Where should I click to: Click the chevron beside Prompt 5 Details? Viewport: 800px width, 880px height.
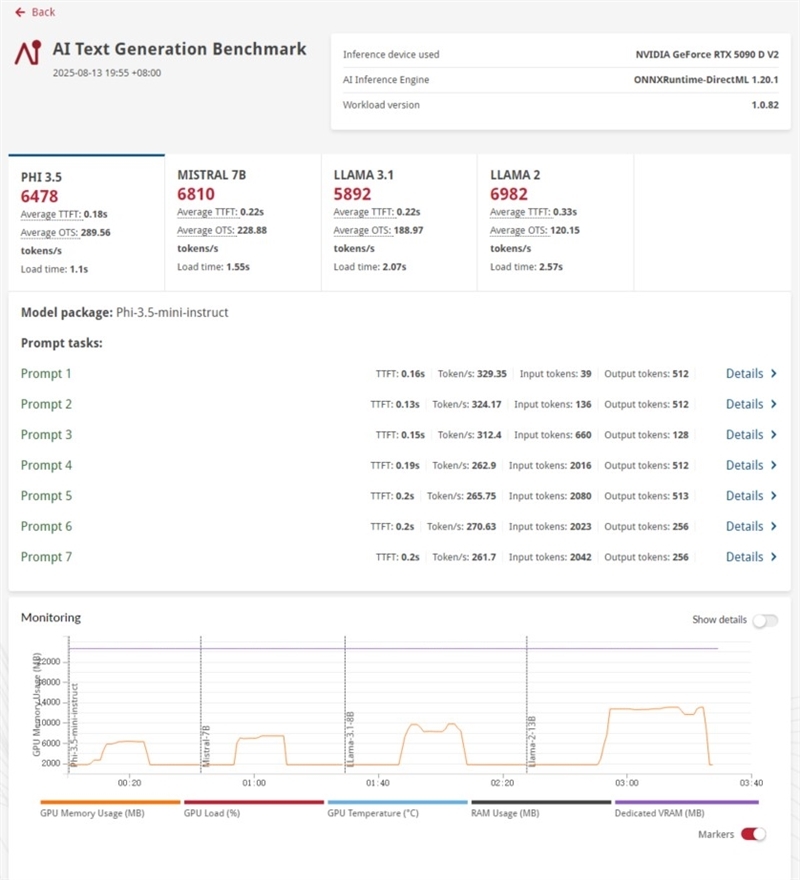coord(774,496)
